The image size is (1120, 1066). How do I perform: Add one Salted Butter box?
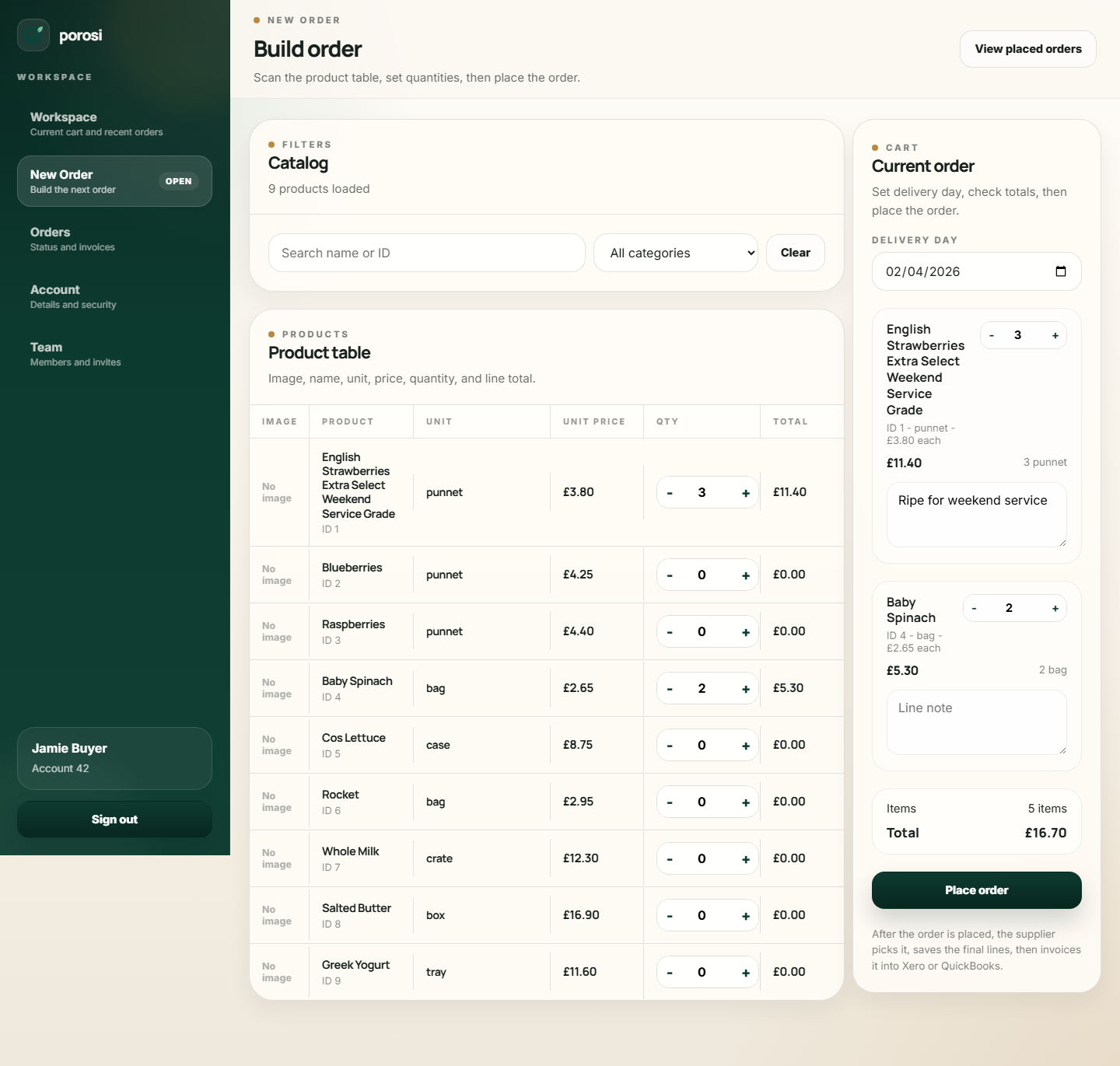click(746, 916)
